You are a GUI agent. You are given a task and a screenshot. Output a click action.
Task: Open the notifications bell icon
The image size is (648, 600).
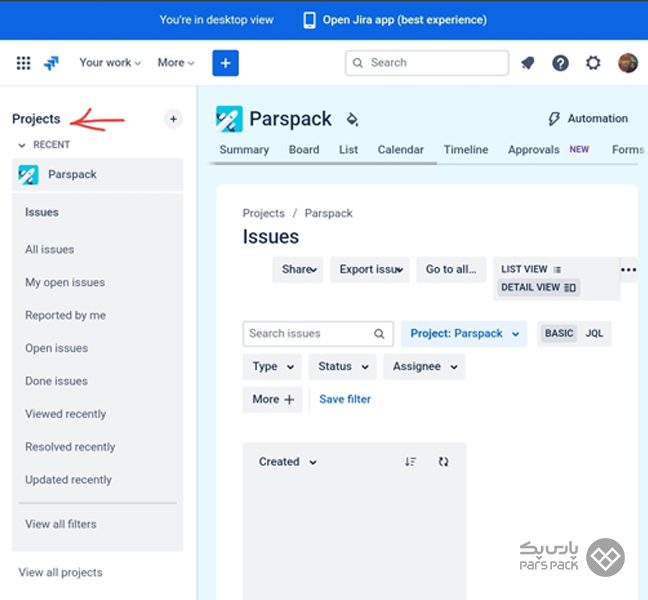pos(528,63)
